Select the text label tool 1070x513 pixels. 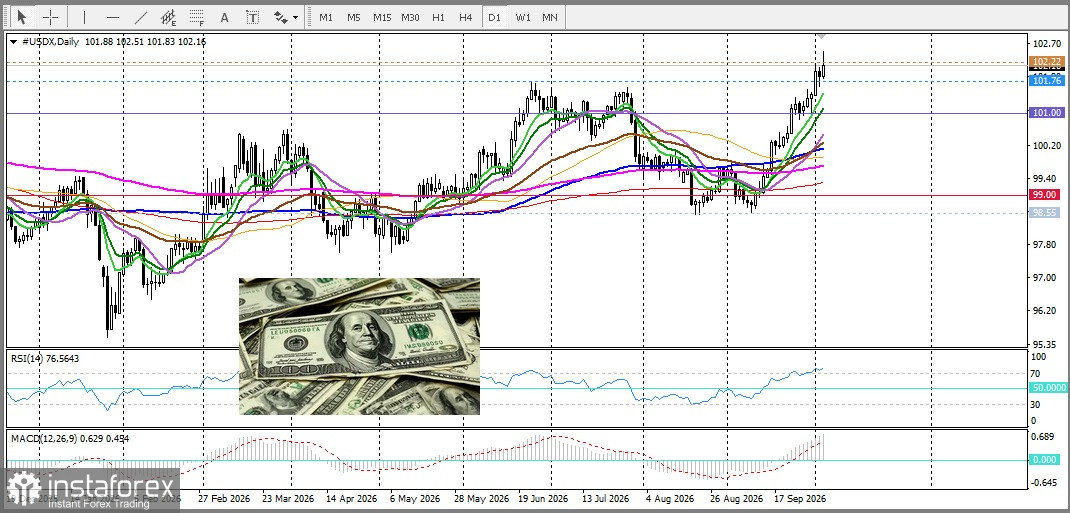click(x=252, y=17)
